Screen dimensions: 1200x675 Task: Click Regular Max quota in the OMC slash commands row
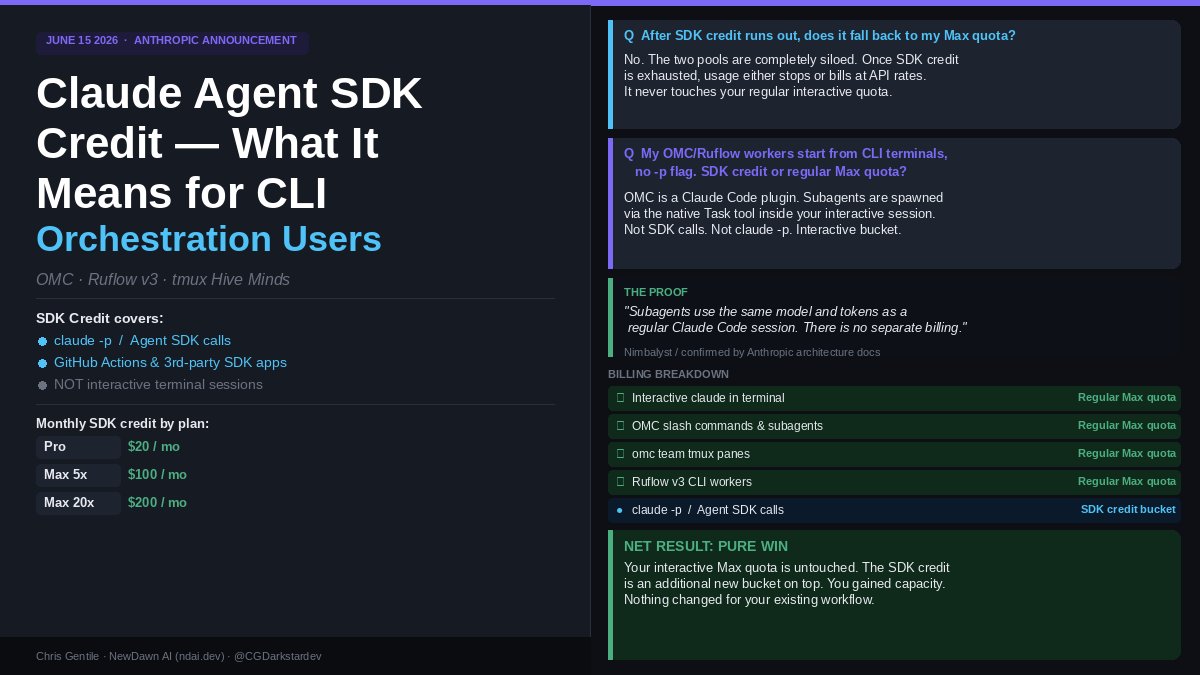(1127, 426)
